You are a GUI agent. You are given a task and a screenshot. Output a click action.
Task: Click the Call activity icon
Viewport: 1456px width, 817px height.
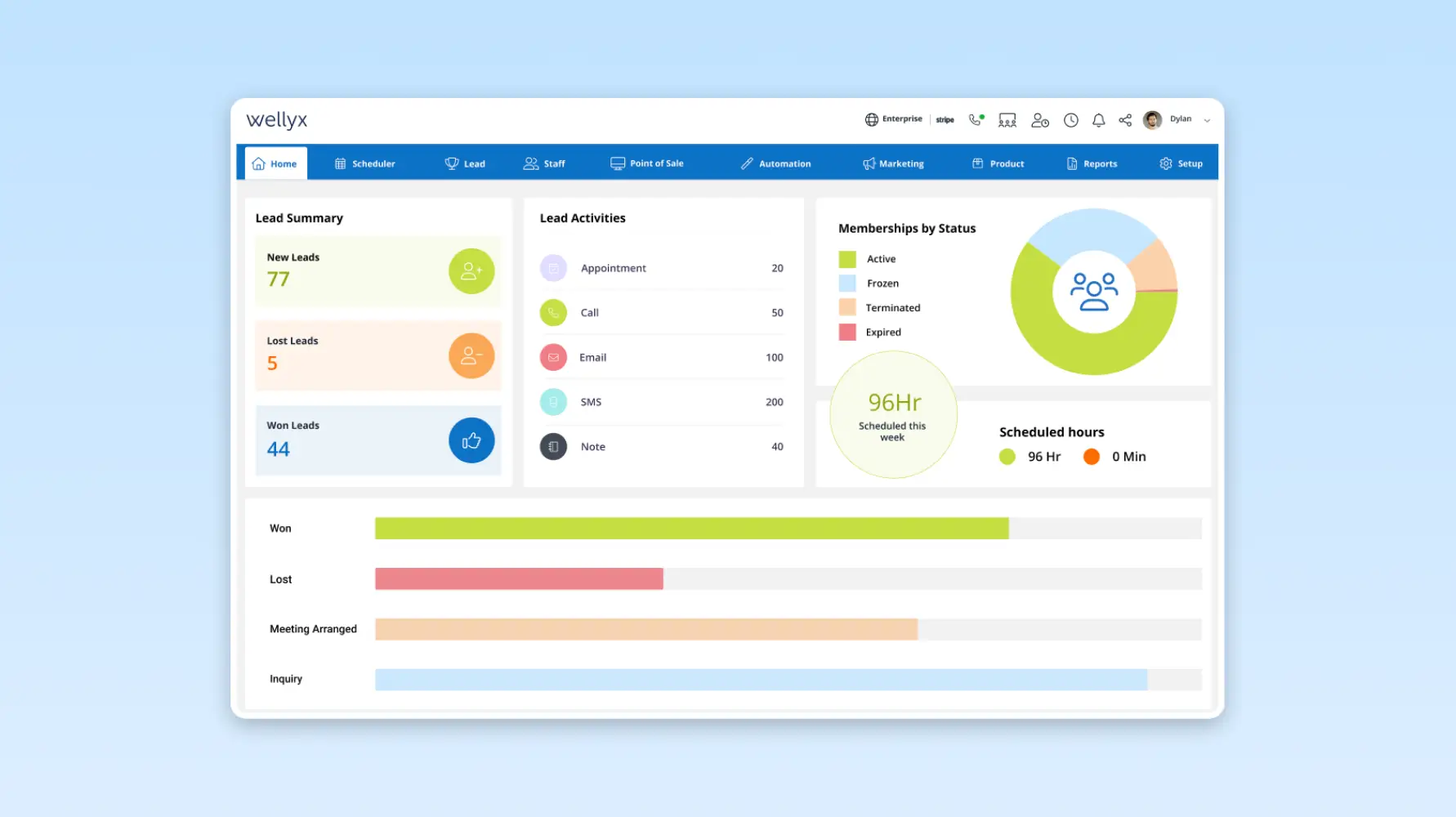coord(553,312)
